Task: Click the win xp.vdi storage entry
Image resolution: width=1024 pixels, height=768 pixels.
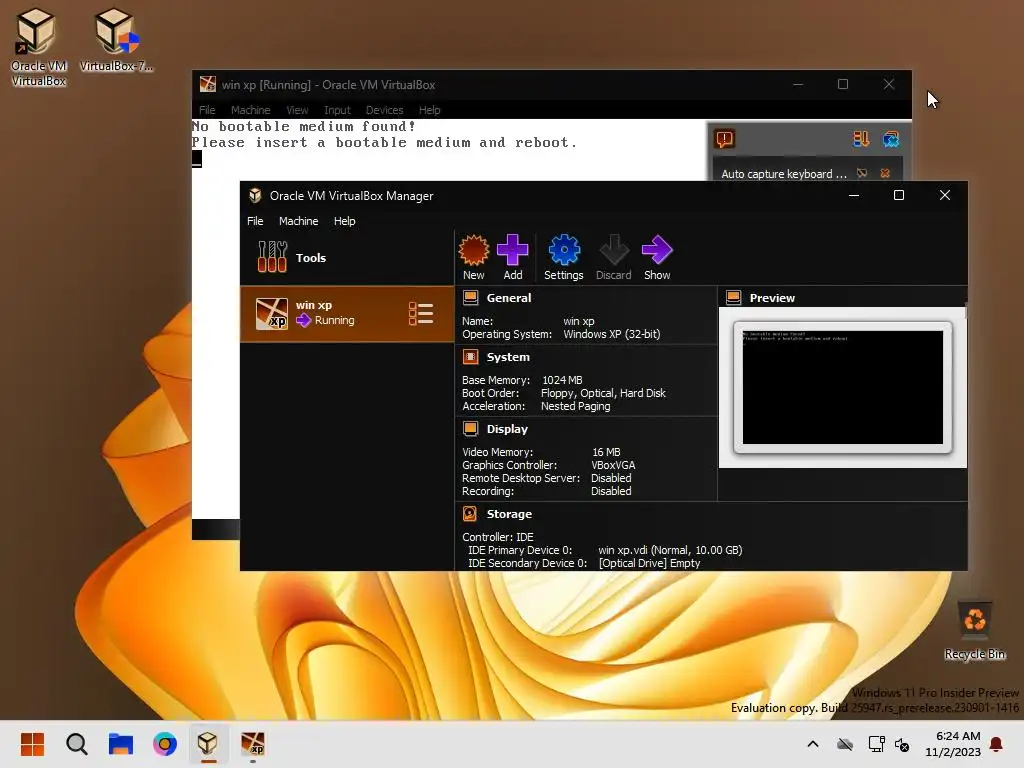Action: [x=670, y=550]
